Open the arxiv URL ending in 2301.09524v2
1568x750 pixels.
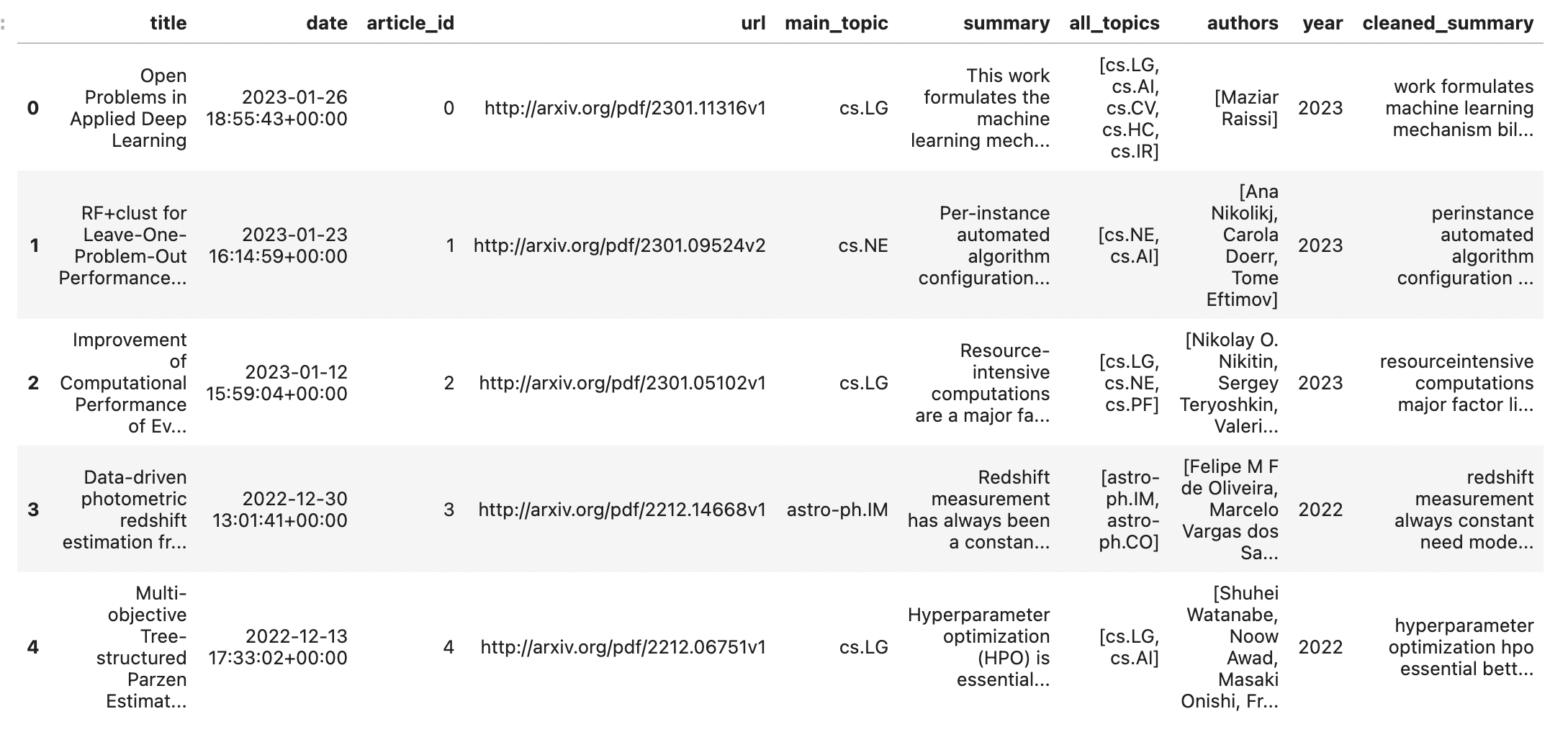[x=619, y=245]
